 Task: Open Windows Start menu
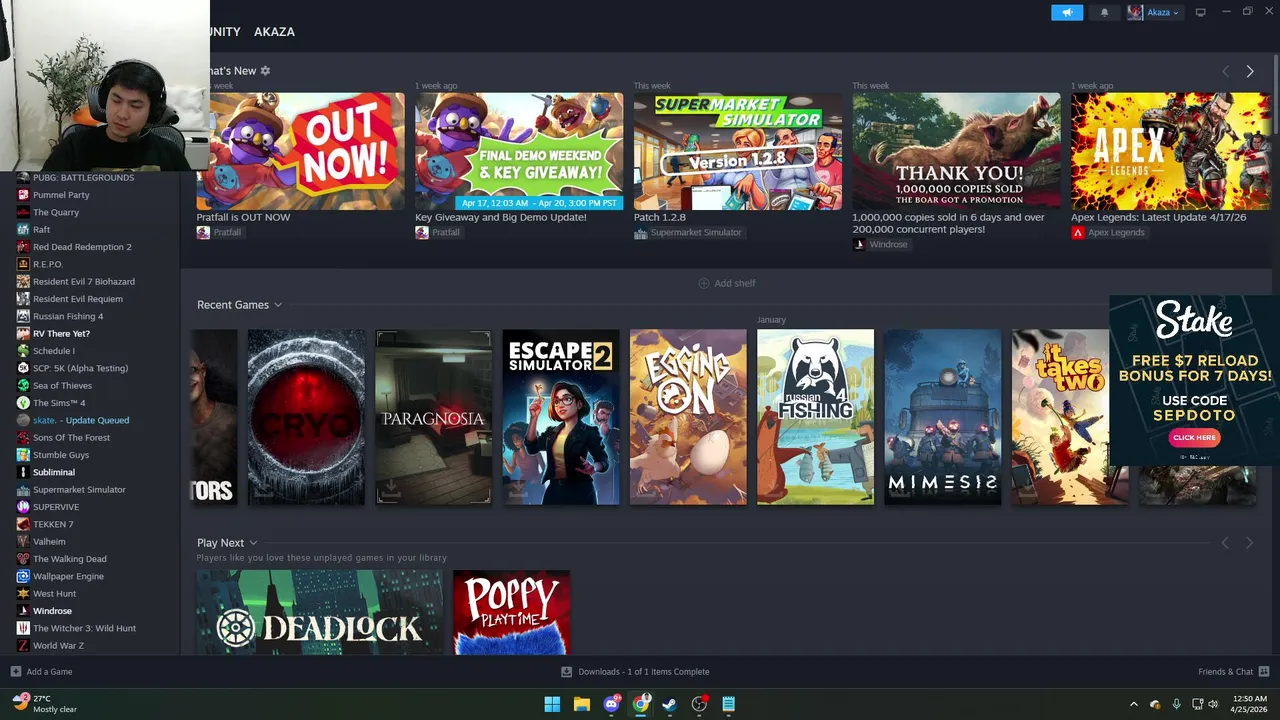click(552, 704)
